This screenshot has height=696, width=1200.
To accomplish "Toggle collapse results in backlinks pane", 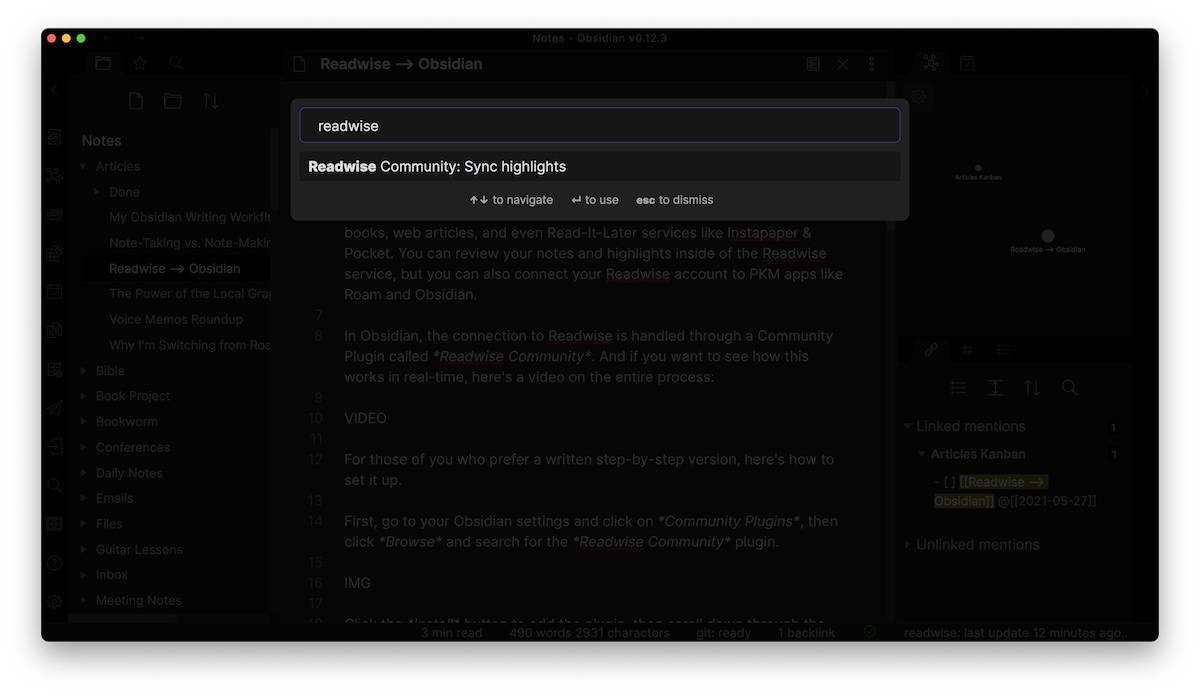I will pos(958,388).
